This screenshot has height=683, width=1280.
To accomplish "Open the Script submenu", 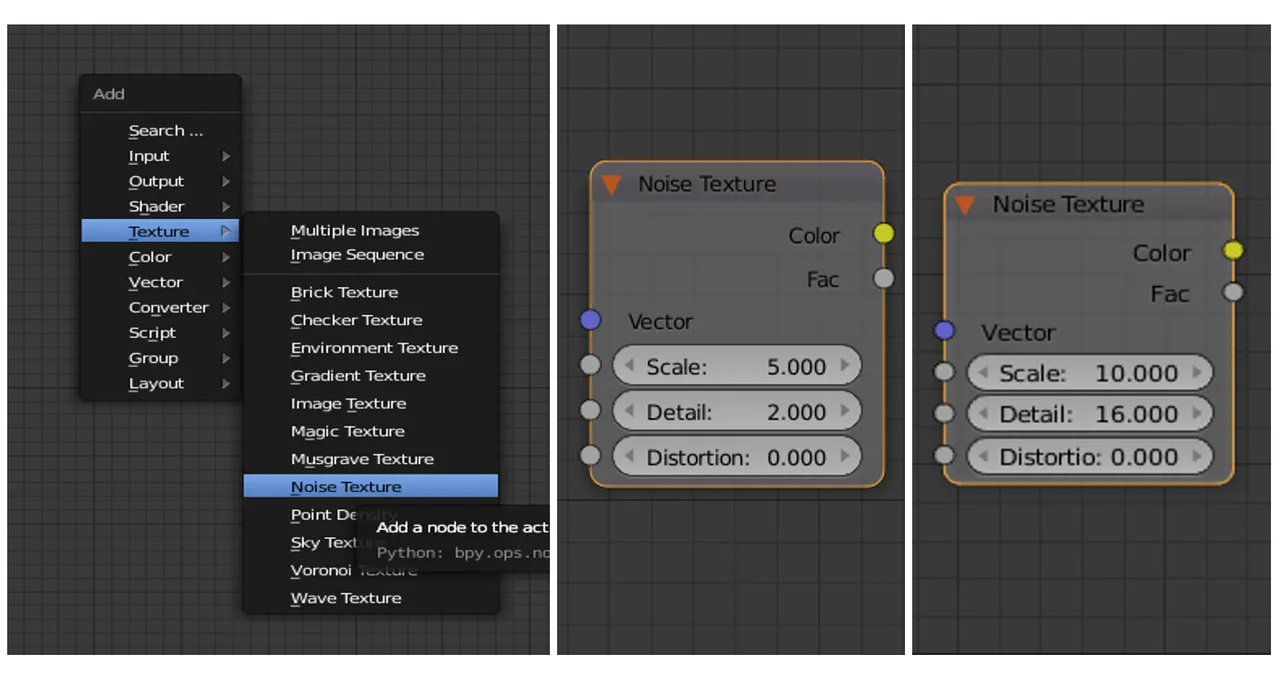I will coord(160,333).
